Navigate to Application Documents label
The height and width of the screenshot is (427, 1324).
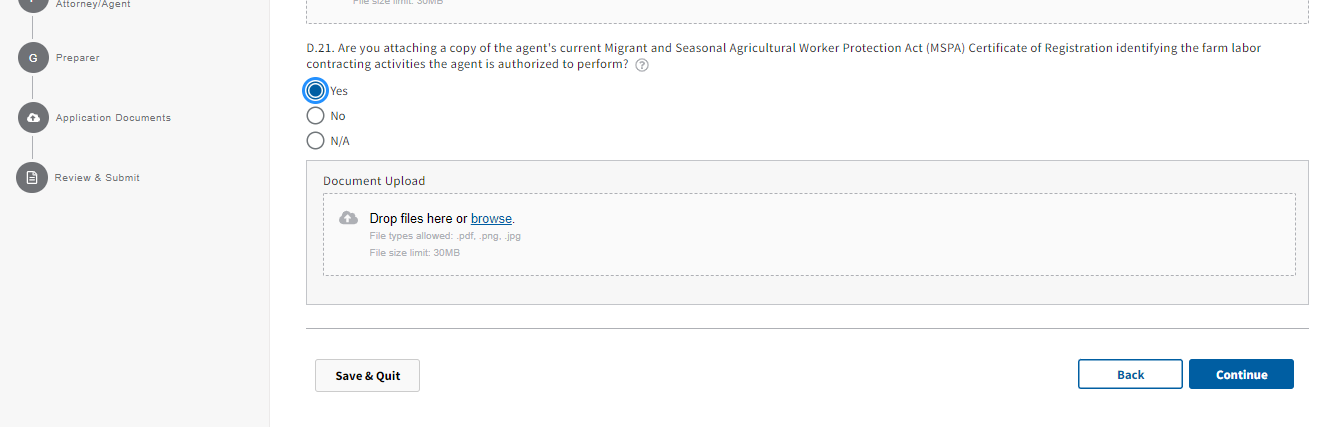[x=113, y=118]
